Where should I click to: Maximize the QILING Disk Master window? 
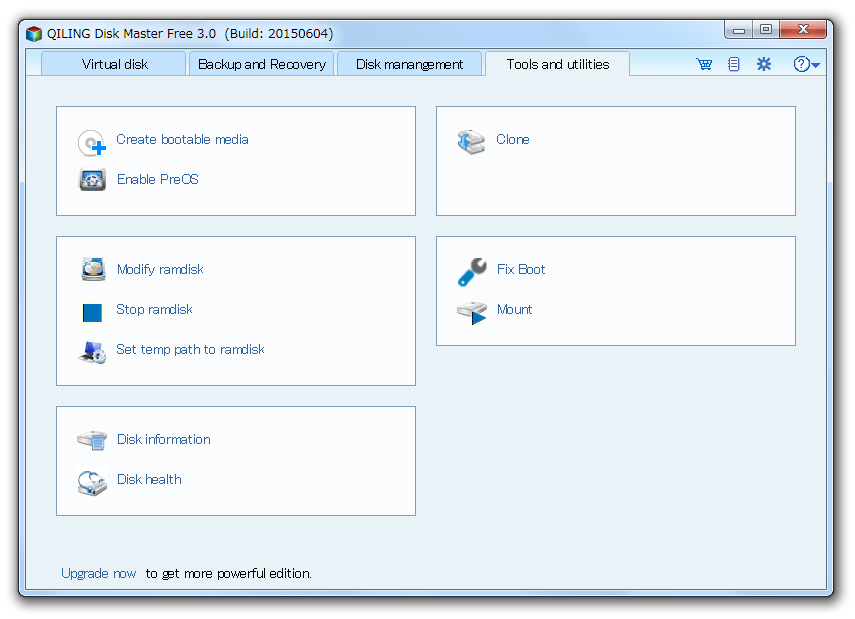click(x=766, y=30)
